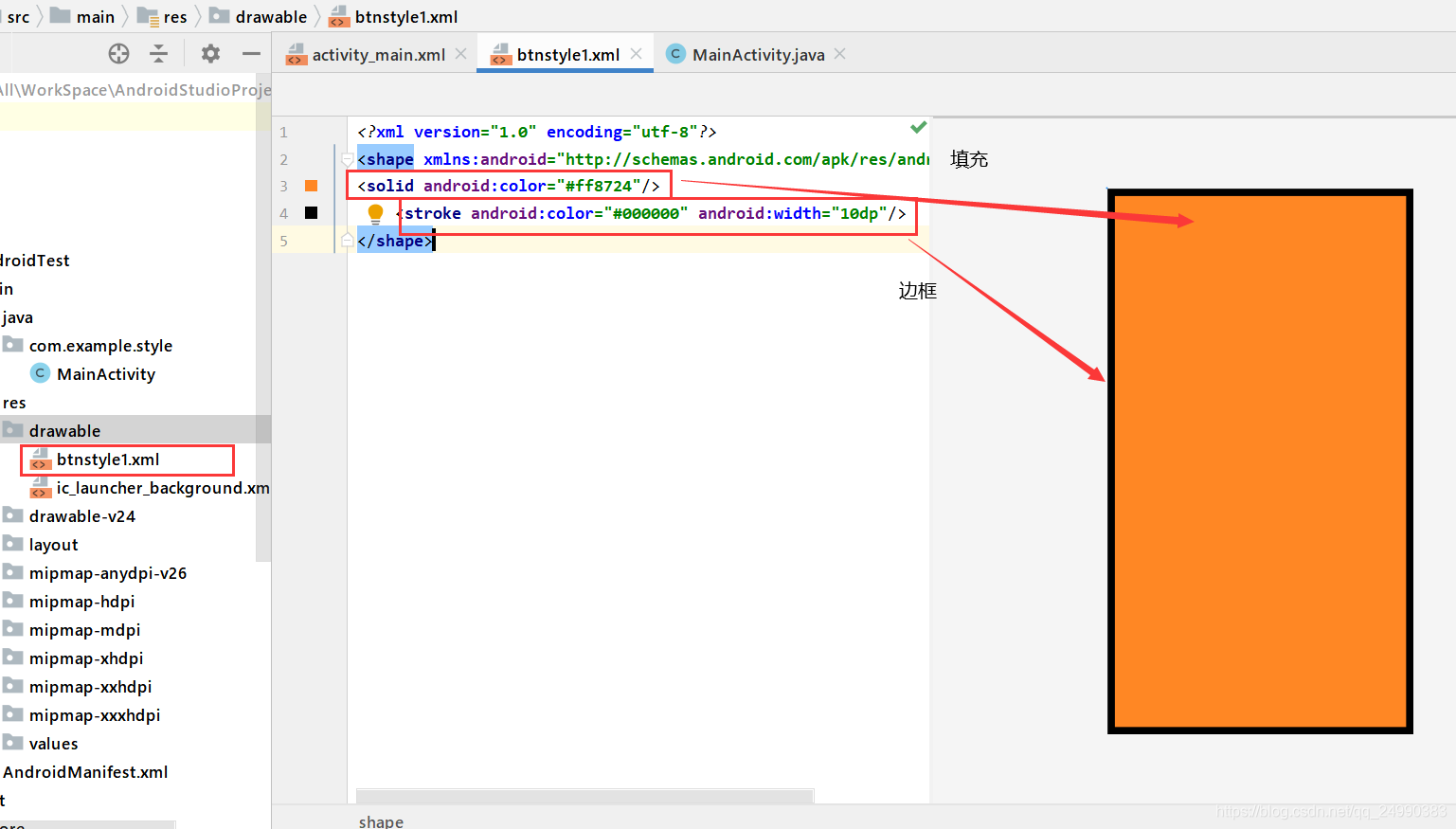Click the layout folder icon
The image size is (1456, 829).
[13, 544]
